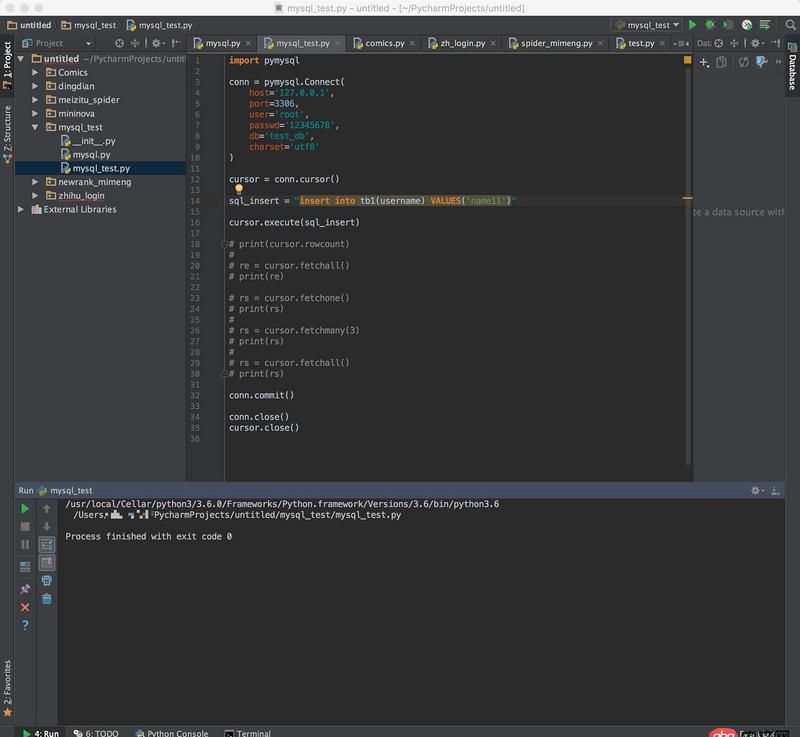Click the print console output icon
Screen dimensions: 800x737
[46, 581]
